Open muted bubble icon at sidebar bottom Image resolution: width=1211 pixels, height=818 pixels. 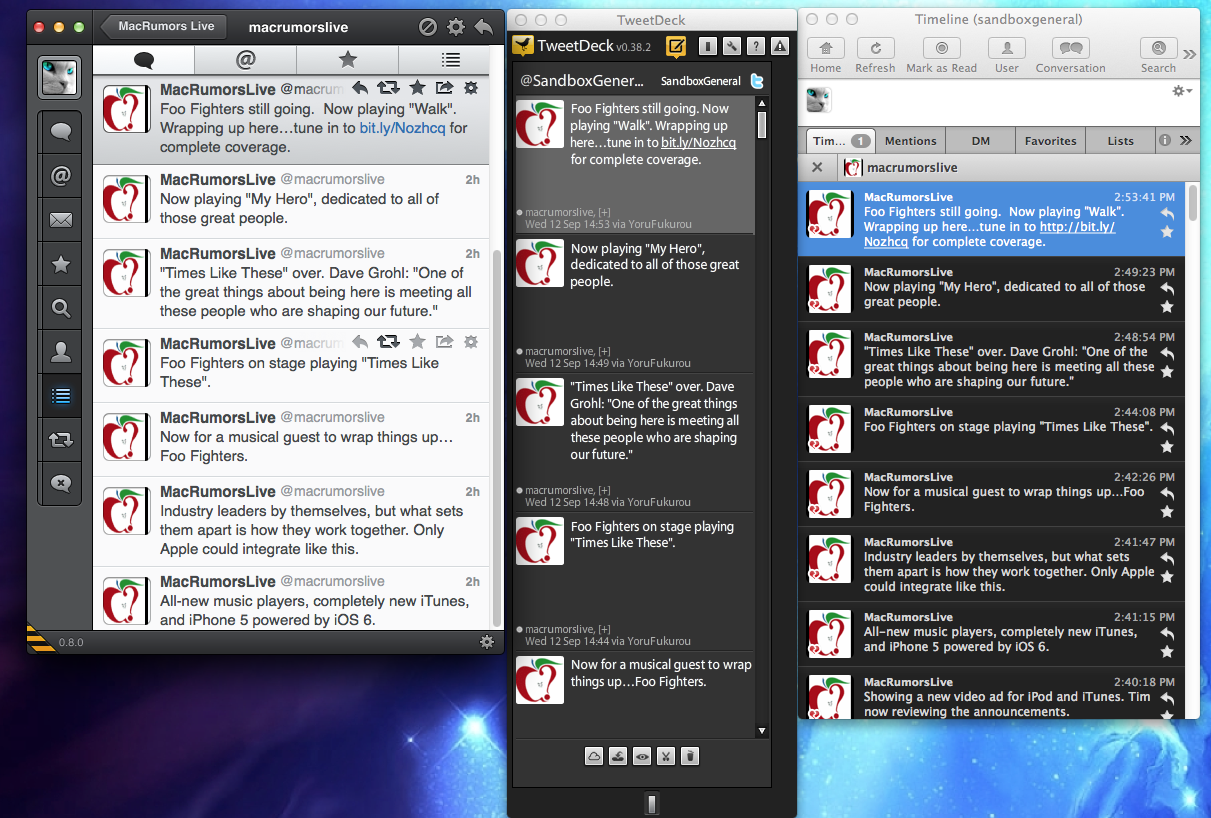[61, 483]
